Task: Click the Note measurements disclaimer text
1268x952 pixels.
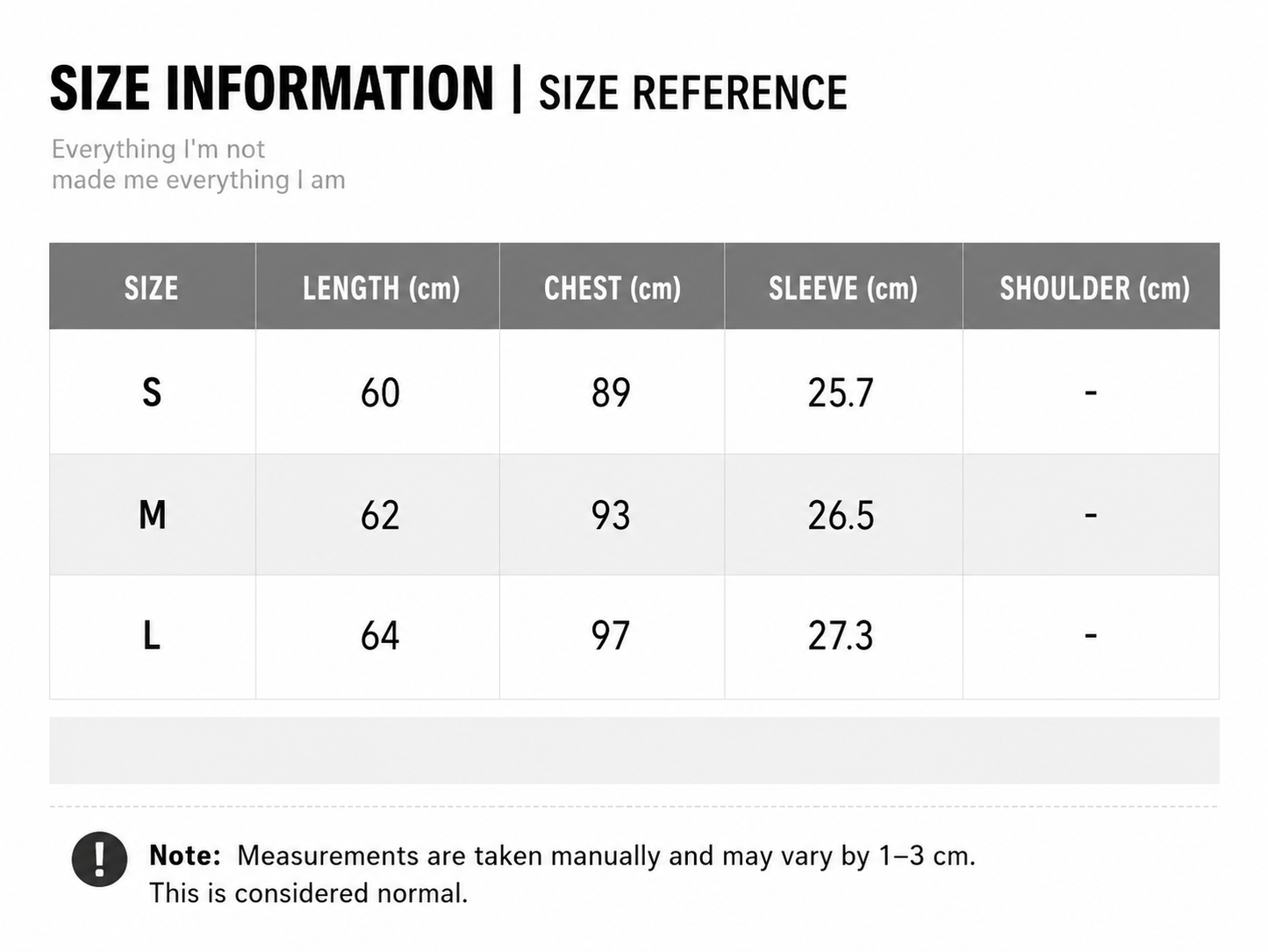Action: click(562, 874)
